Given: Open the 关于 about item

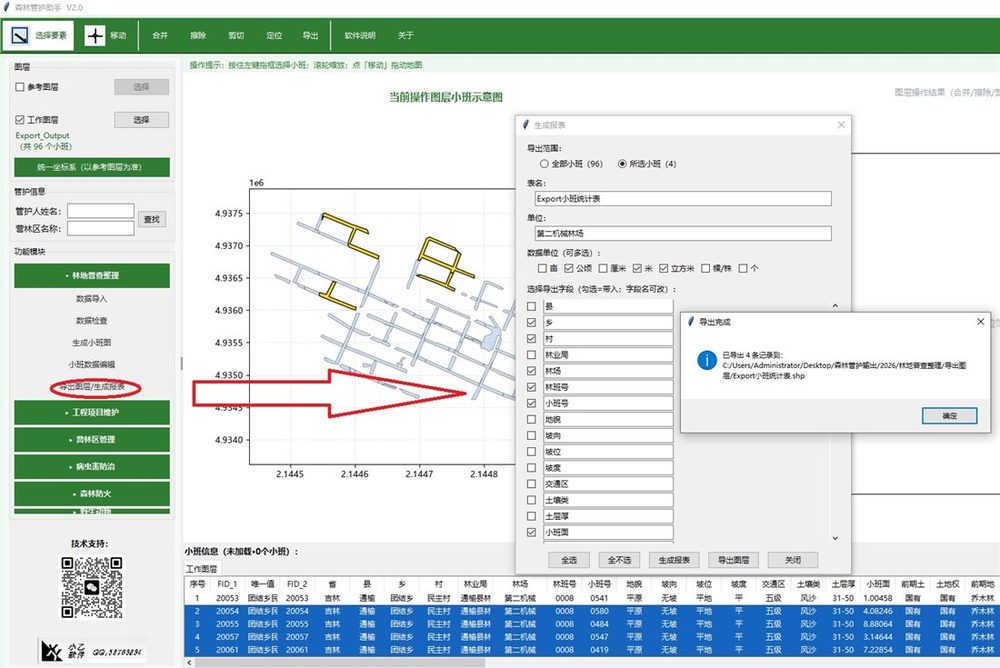Looking at the screenshot, I should [406, 35].
